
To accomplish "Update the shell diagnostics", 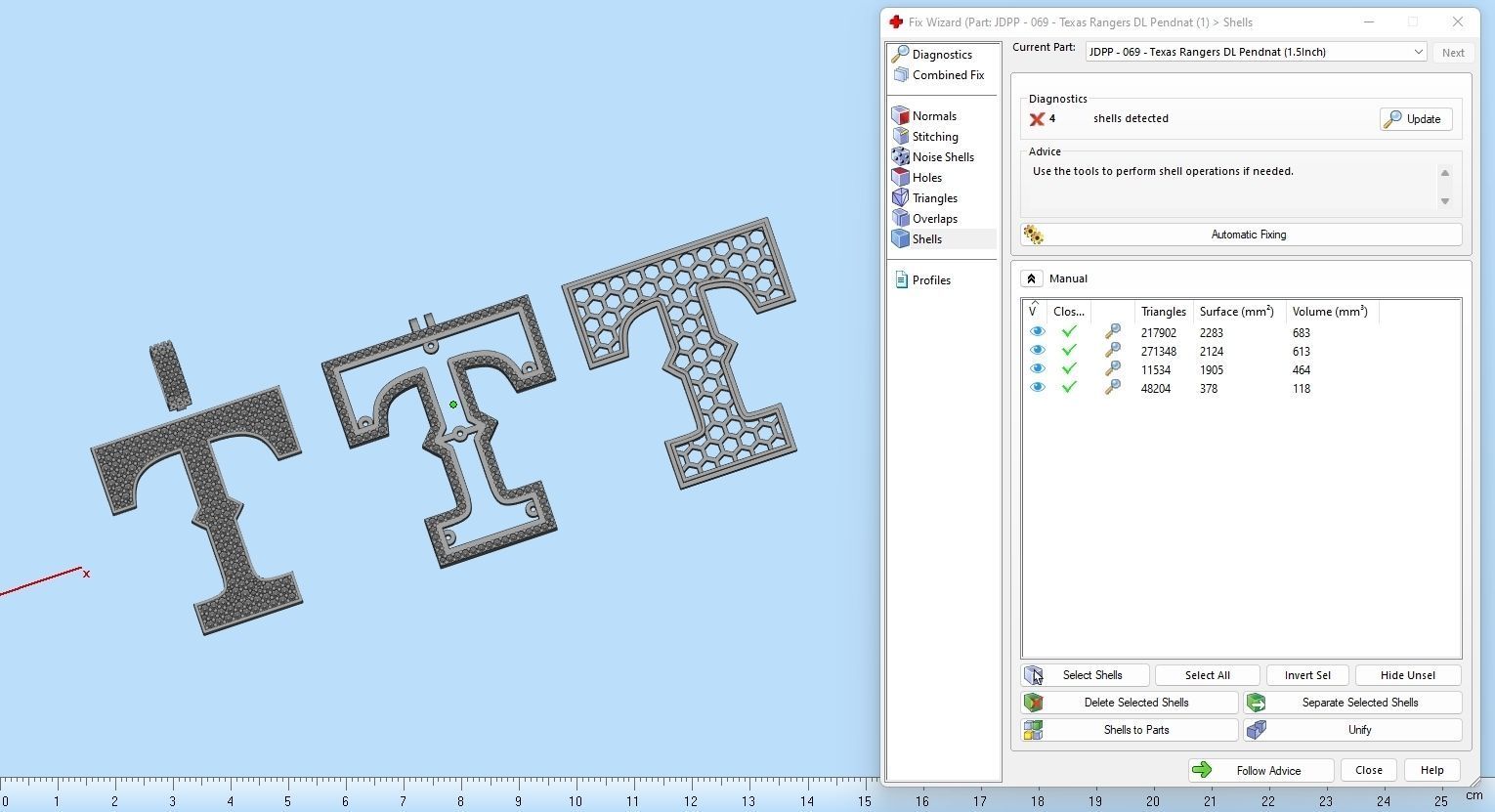I will pos(1415,119).
